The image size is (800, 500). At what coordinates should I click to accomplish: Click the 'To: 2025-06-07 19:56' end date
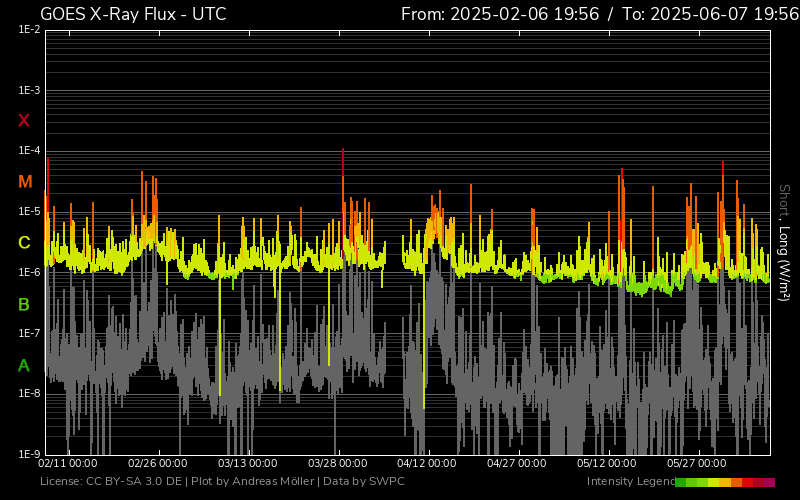(711, 14)
